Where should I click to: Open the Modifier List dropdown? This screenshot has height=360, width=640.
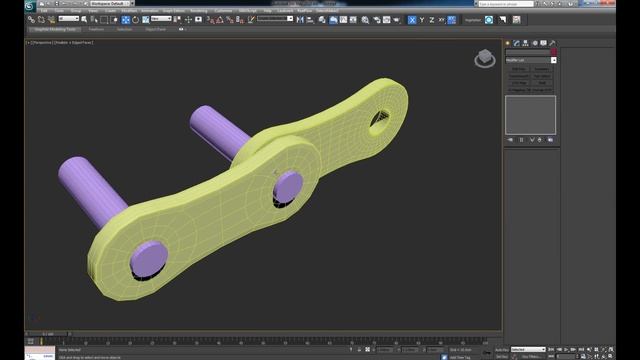coord(531,60)
